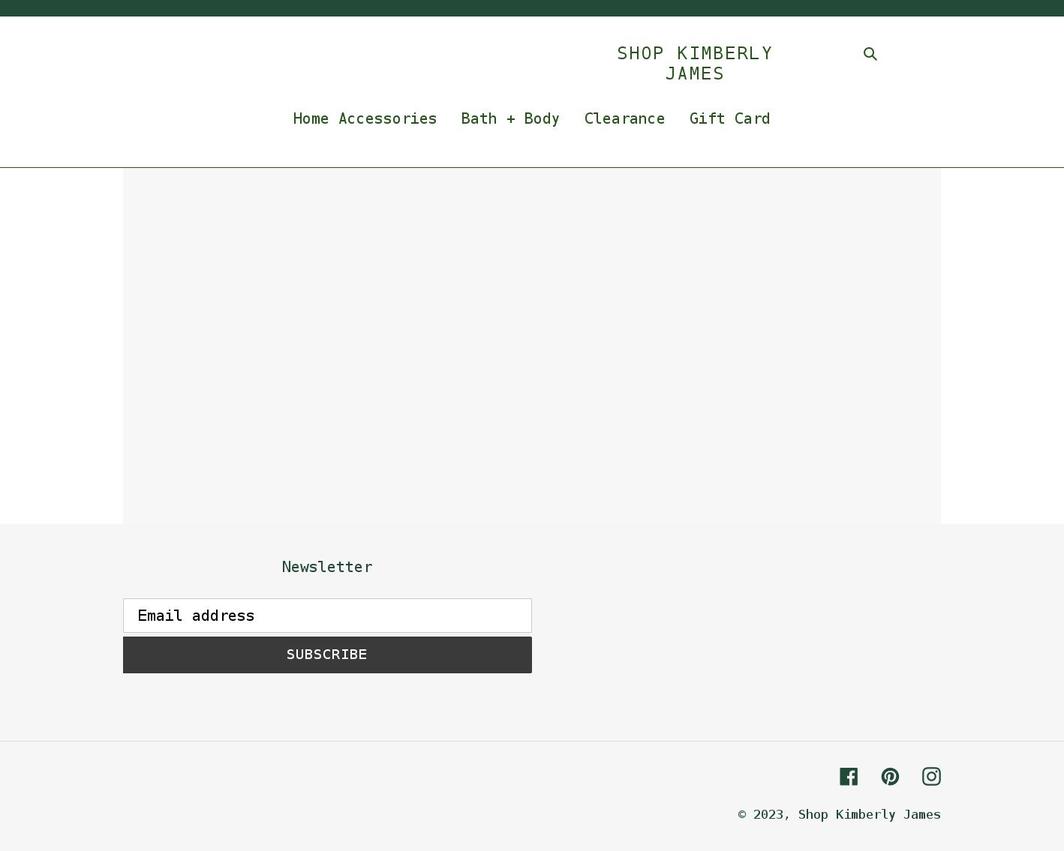Open the search magnifier icon

[x=870, y=54]
